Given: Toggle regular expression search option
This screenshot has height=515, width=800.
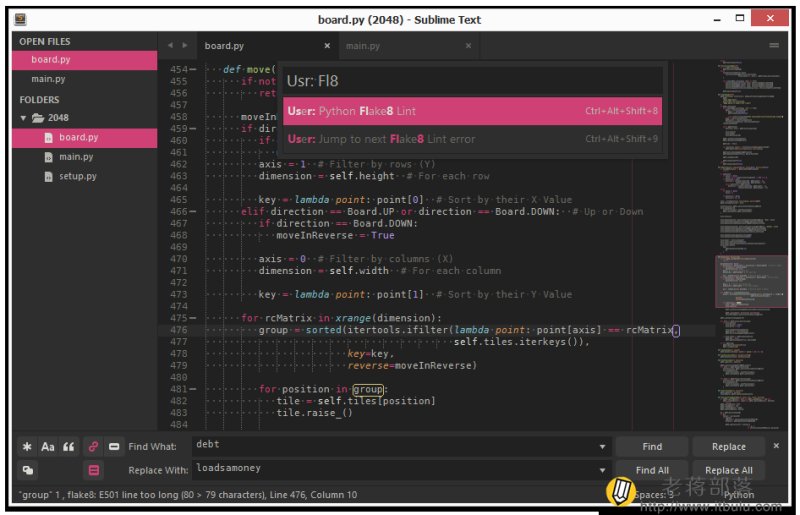Looking at the screenshot, I should pyautogui.click(x=27, y=447).
